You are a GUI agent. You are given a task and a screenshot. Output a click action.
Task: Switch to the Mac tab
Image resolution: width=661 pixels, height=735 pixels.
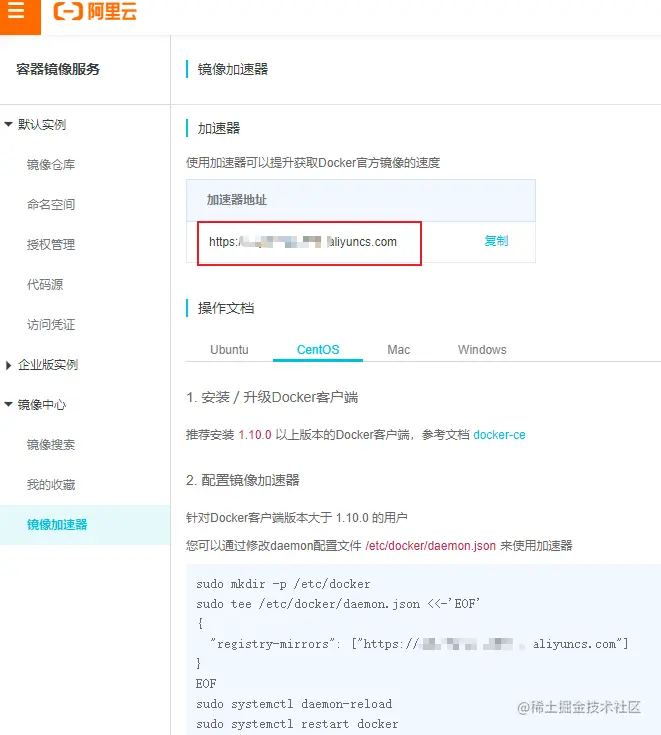coord(398,350)
